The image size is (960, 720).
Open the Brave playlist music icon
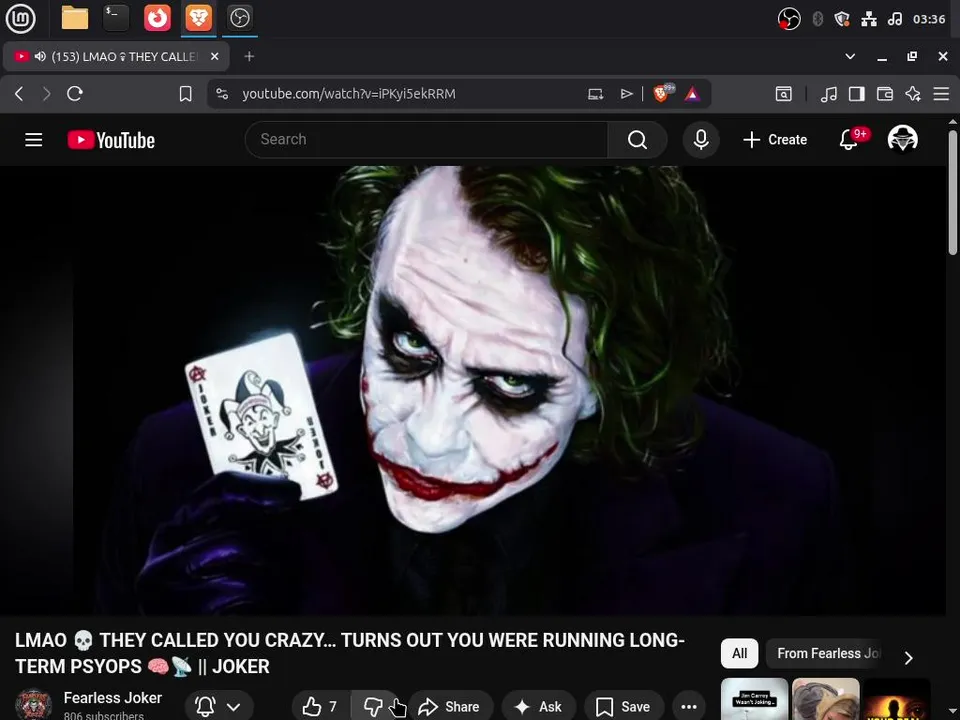[828, 94]
